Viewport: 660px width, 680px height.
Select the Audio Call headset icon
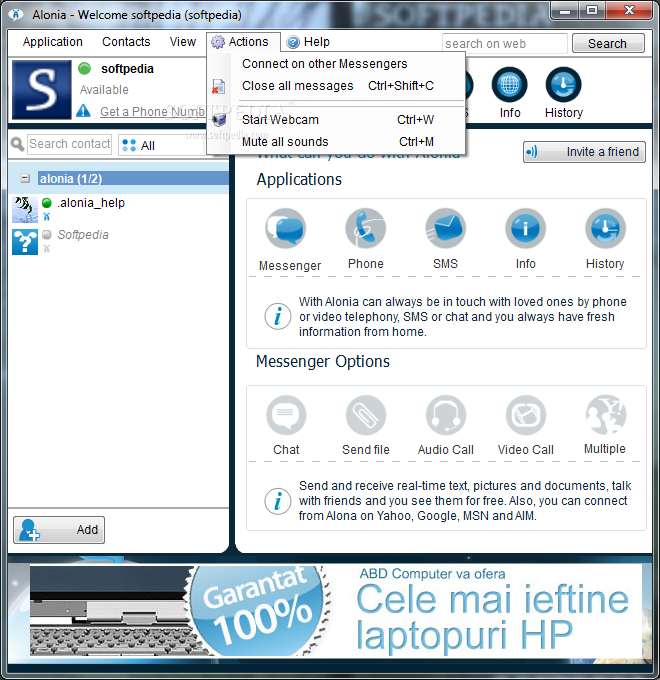(445, 415)
